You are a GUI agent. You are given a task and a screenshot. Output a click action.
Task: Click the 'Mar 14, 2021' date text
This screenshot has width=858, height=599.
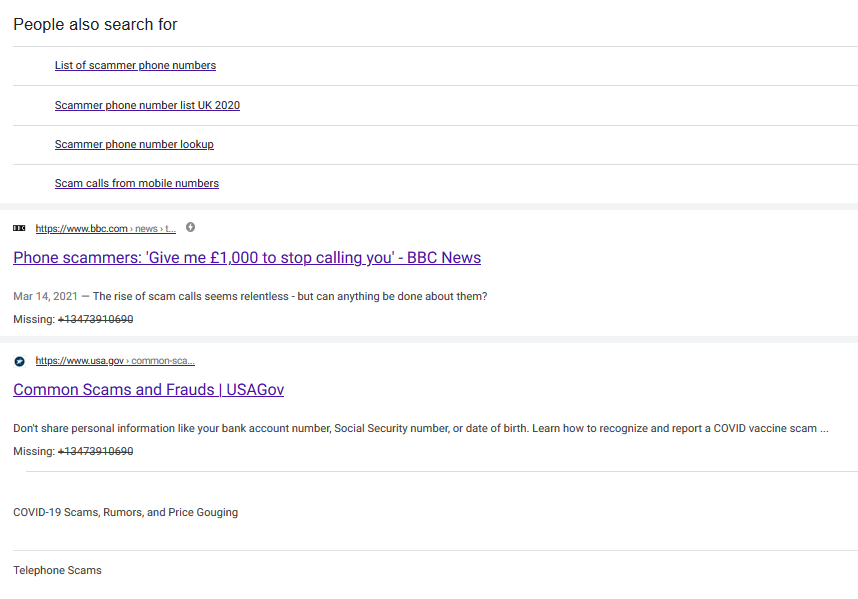click(45, 296)
